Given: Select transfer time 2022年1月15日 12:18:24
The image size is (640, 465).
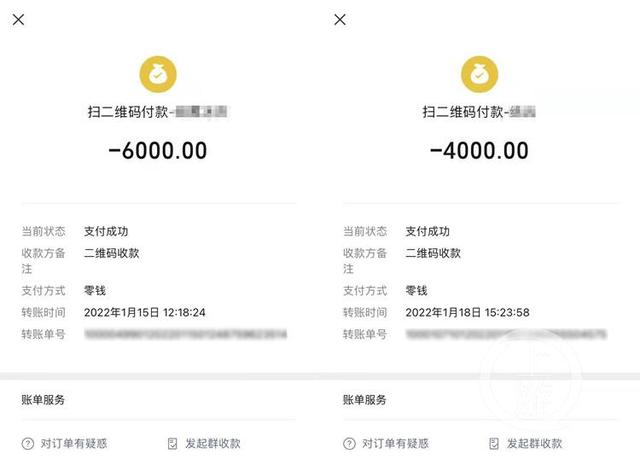Looking at the screenshot, I should [145, 312].
